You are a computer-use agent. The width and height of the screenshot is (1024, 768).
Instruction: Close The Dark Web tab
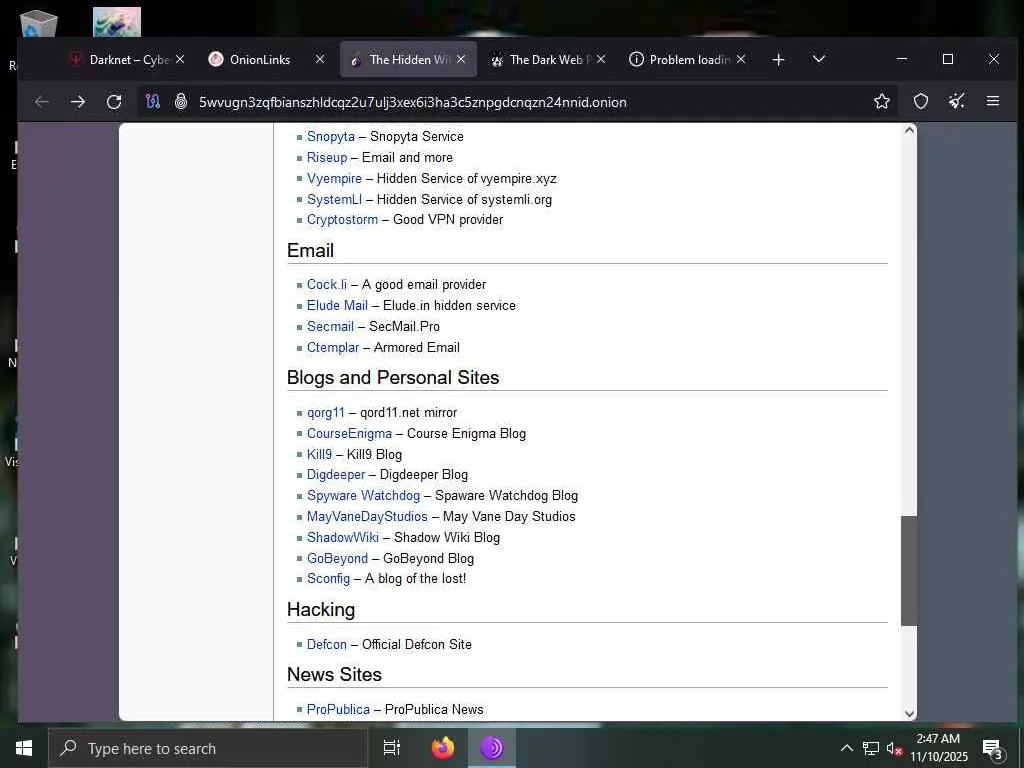[601, 59]
